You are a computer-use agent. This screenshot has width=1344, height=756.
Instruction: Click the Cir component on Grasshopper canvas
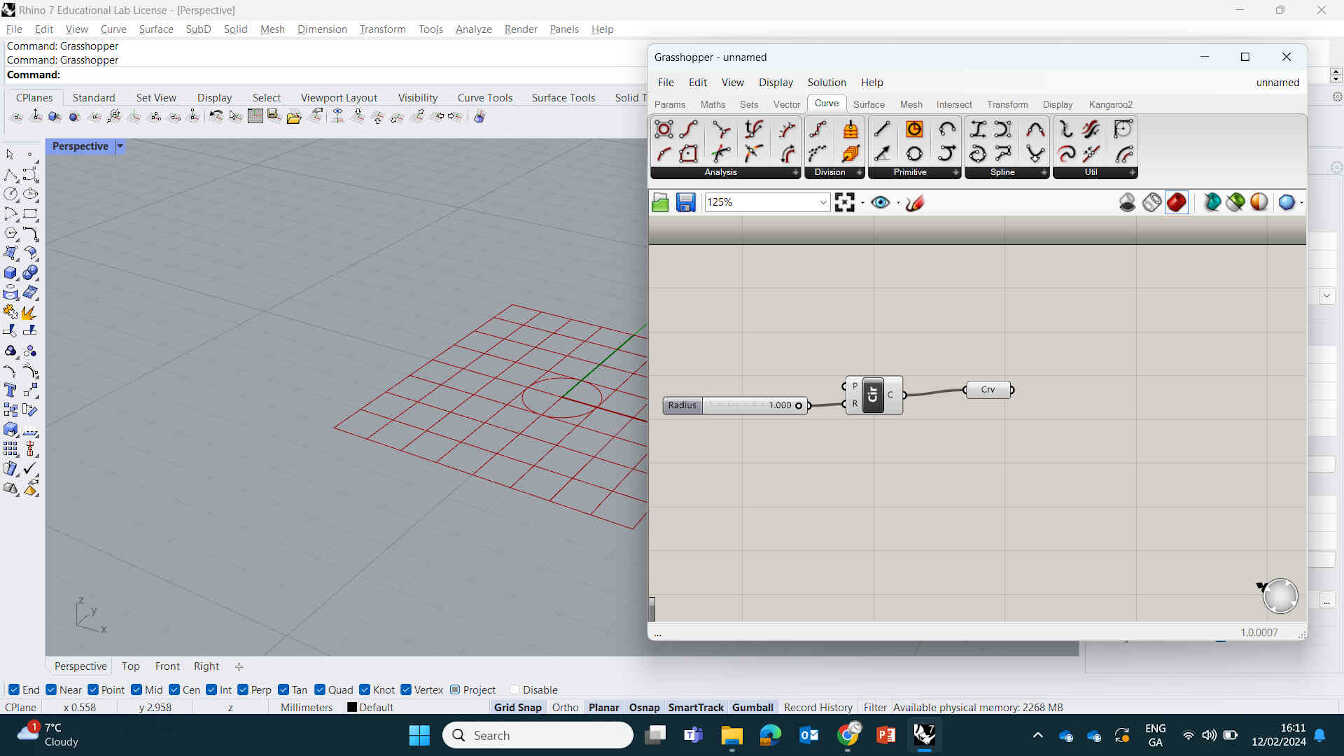pyautogui.click(x=873, y=395)
